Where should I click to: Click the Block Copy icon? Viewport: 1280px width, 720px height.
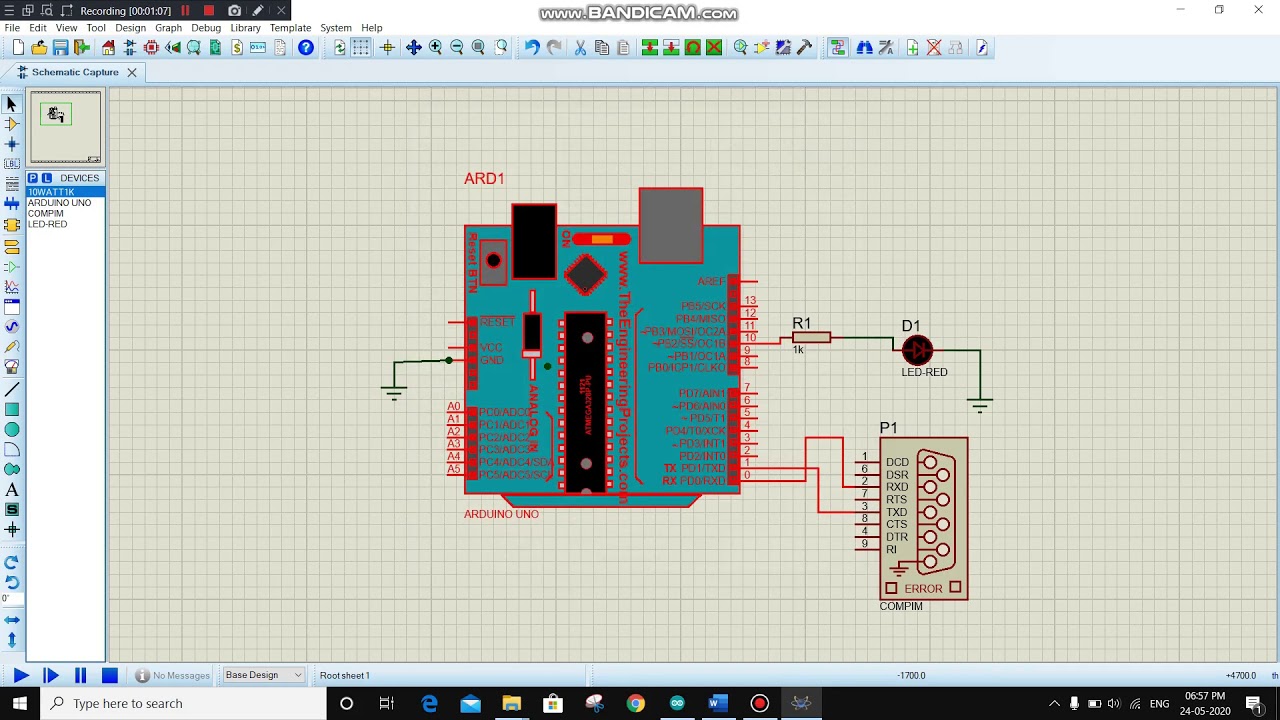coord(650,48)
